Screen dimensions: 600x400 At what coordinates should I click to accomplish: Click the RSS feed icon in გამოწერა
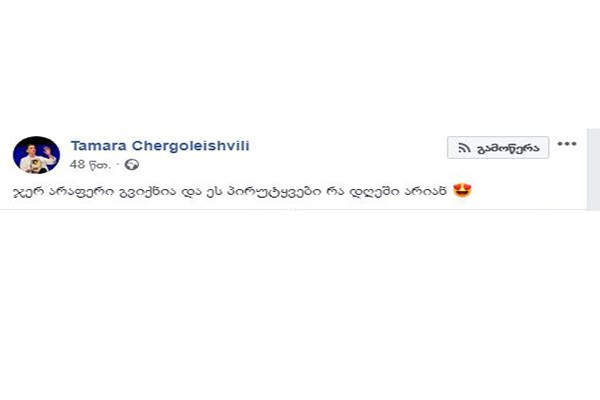click(464, 148)
